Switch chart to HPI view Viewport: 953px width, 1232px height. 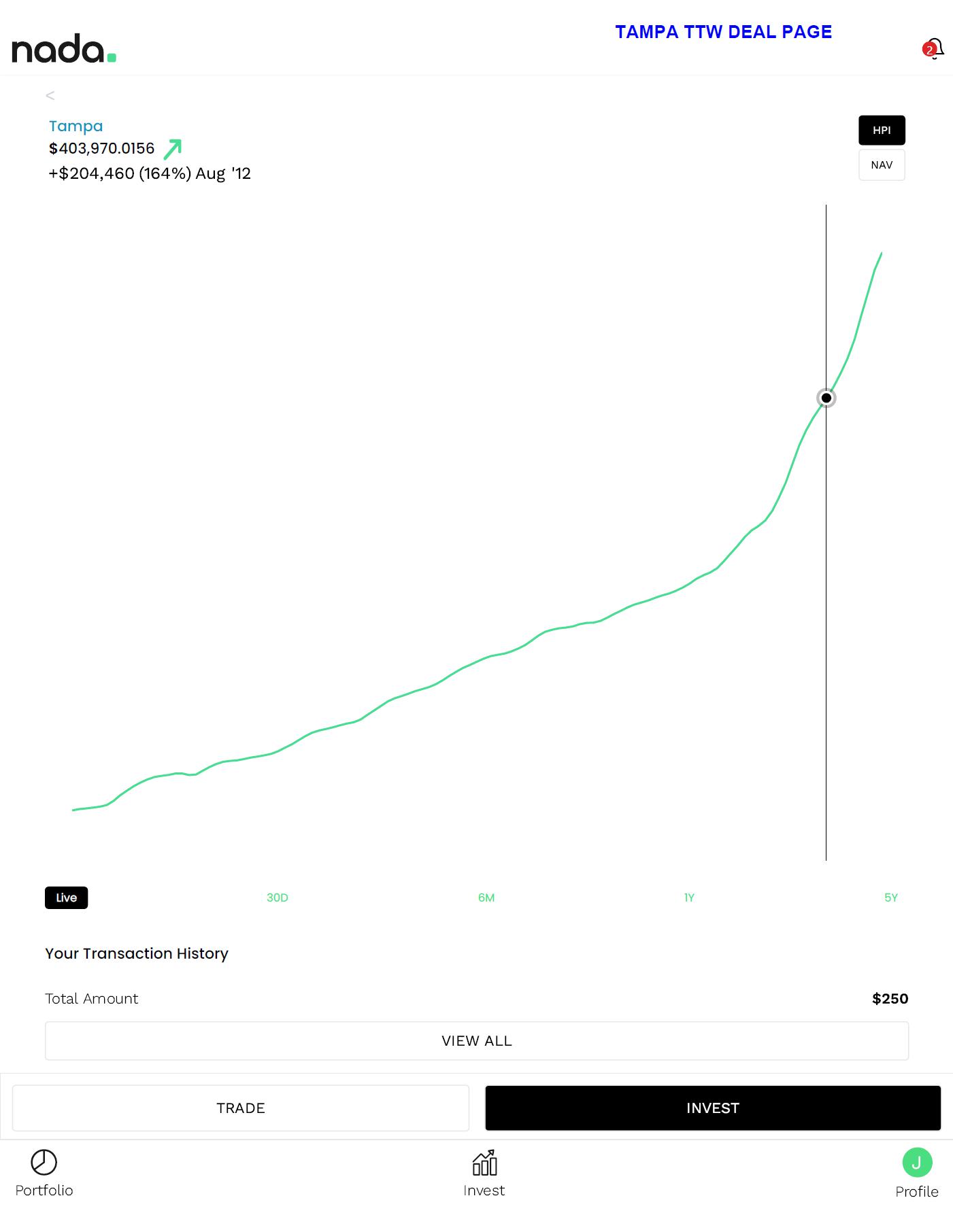point(882,131)
